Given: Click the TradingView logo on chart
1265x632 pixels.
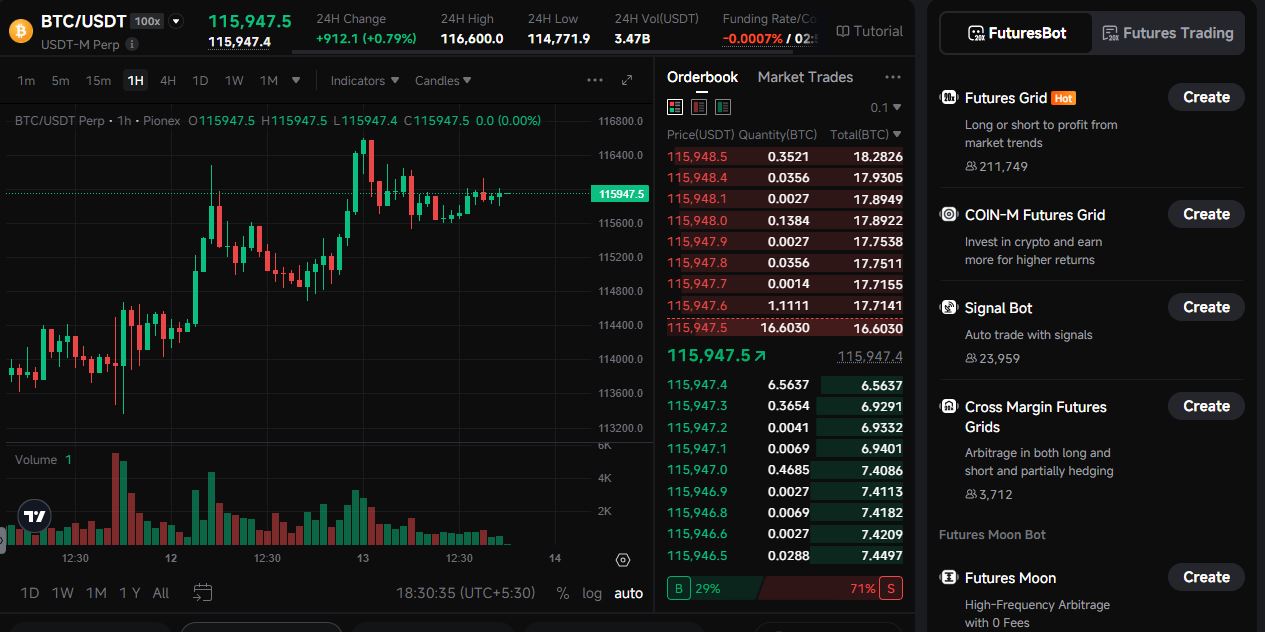Looking at the screenshot, I should 35,517.
